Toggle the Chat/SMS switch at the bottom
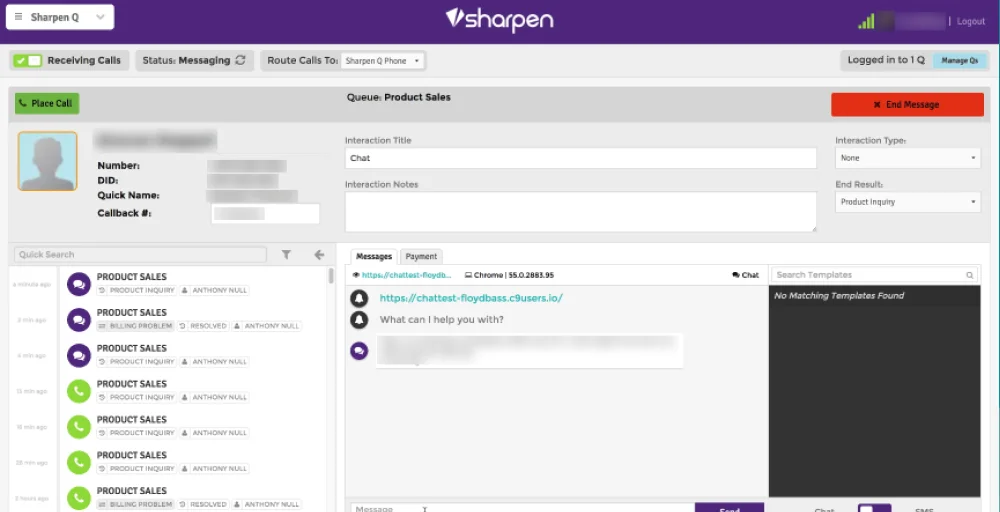The image size is (1000, 512). click(874, 509)
